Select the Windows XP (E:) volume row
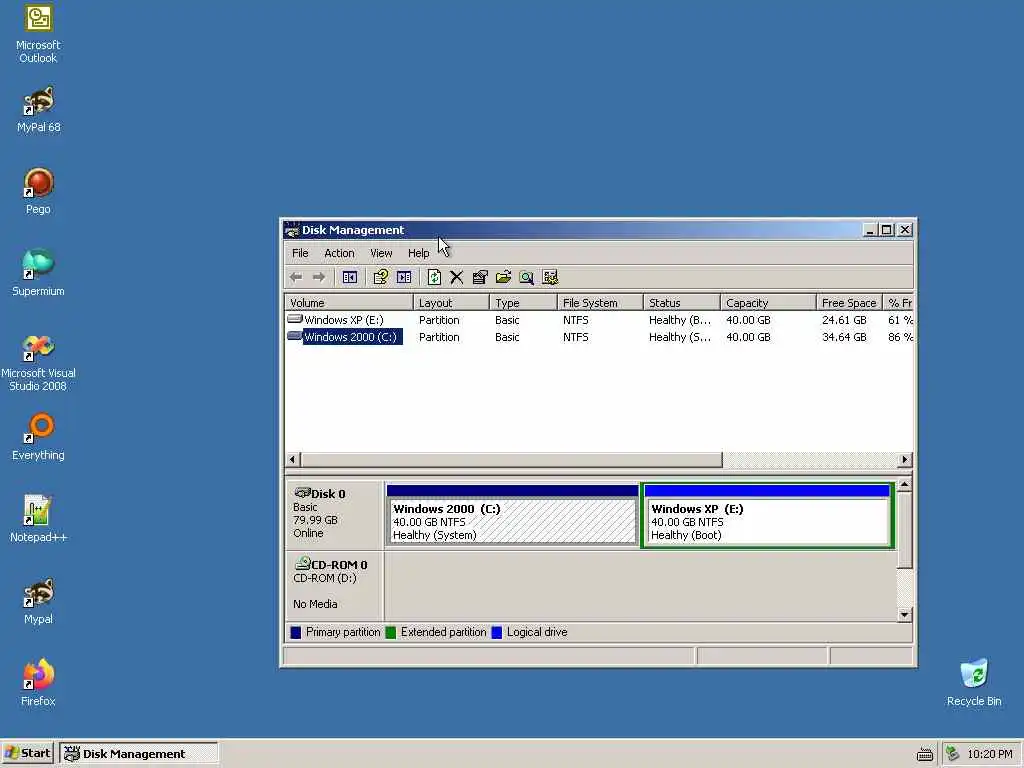 (599, 320)
